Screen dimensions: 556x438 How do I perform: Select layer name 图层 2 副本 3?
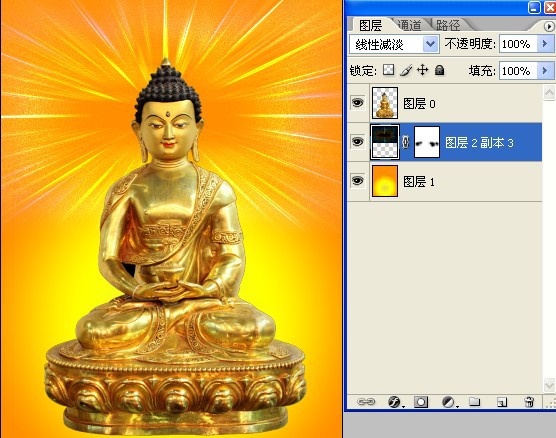tap(479, 143)
